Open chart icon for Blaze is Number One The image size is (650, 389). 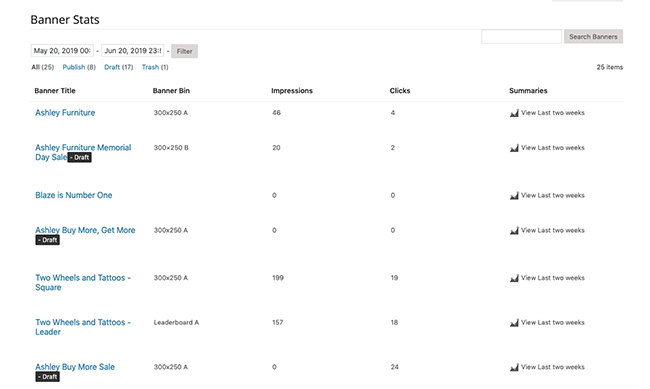(x=514, y=196)
